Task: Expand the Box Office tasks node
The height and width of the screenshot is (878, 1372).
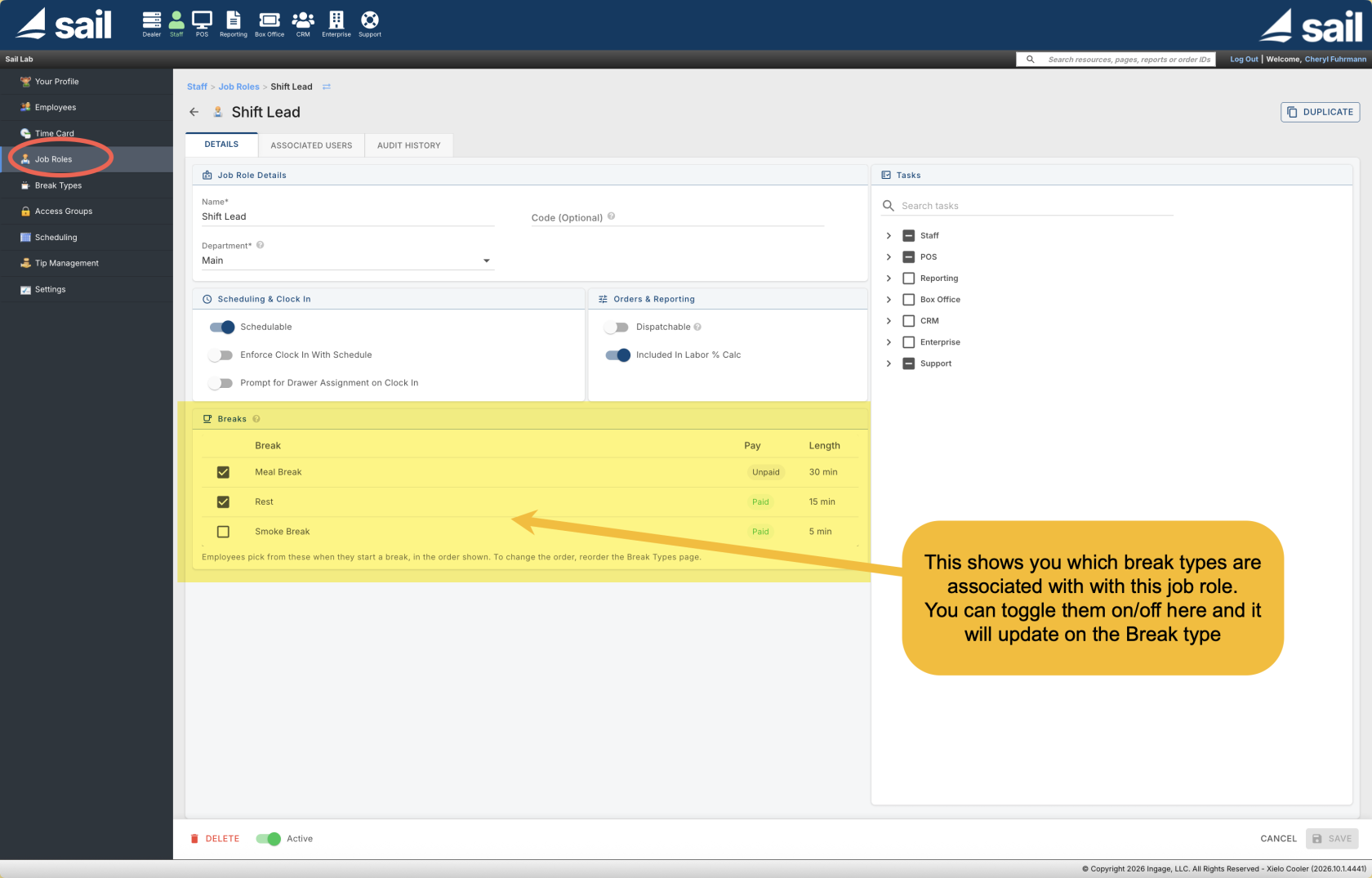Action: click(889, 300)
